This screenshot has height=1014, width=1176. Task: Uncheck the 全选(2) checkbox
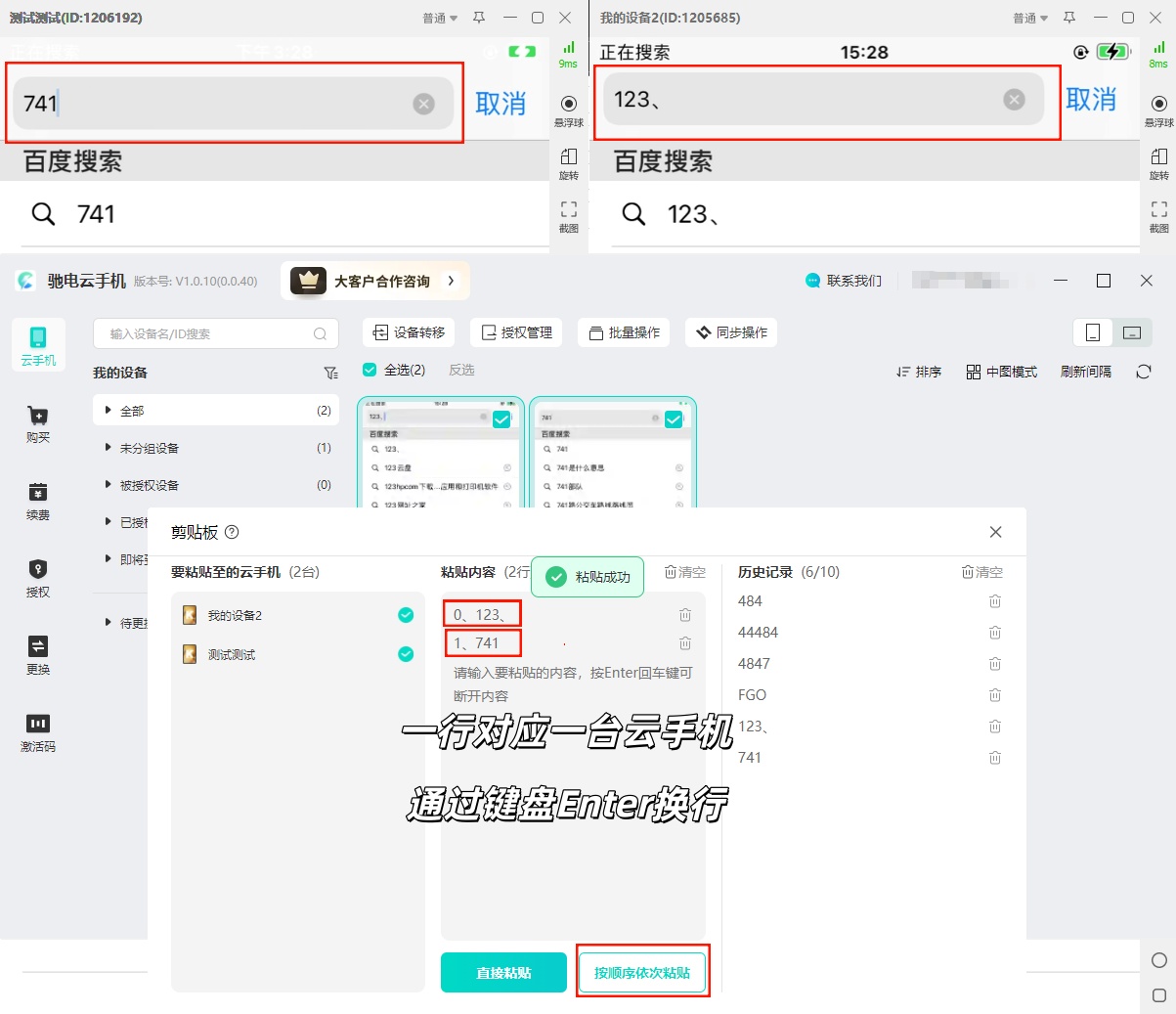click(370, 370)
